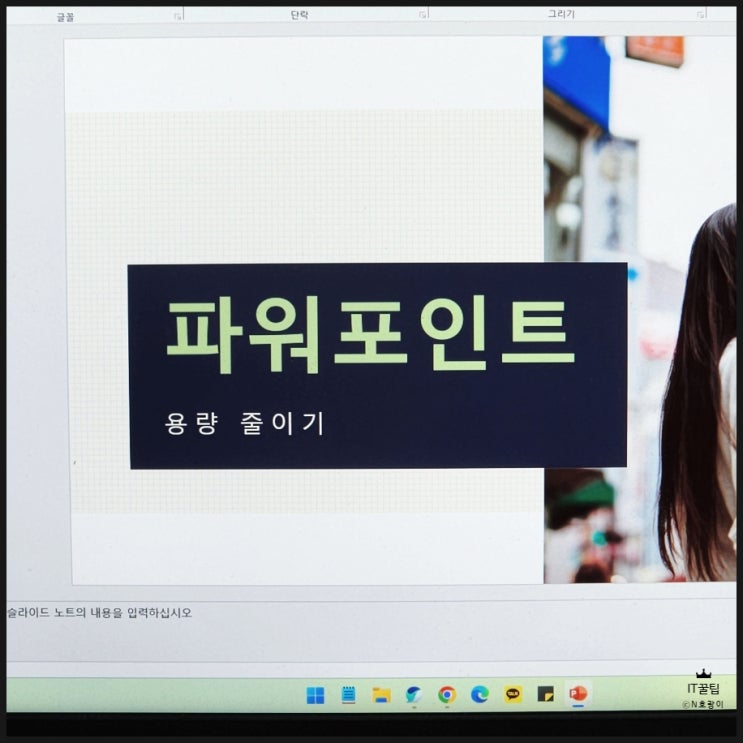
Task: Launch Google Chrome from the taskbar
Action: tap(447, 695)
